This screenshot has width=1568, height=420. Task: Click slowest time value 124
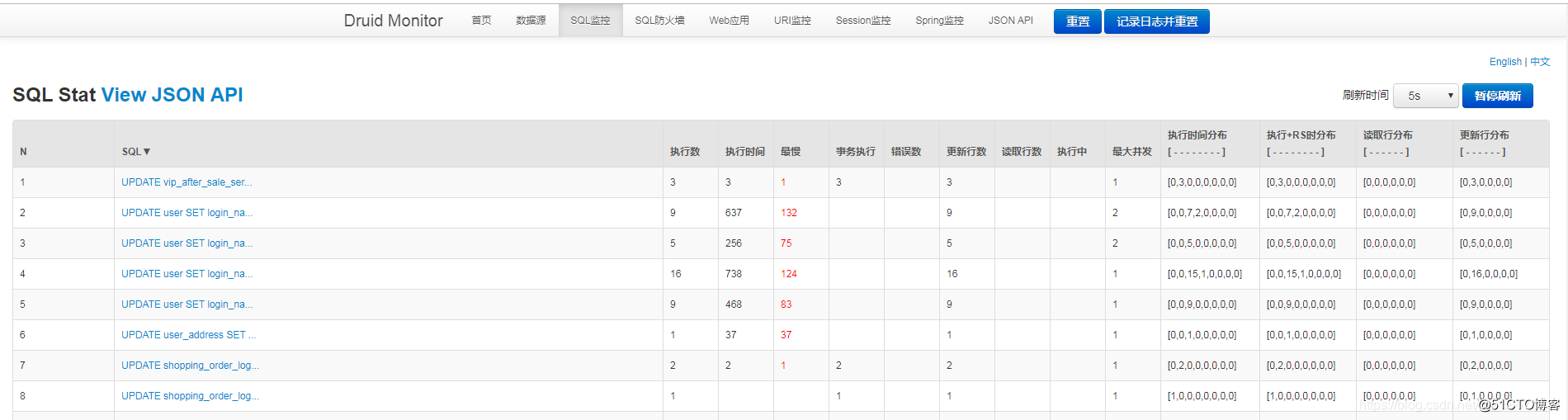tap(789, 274)
